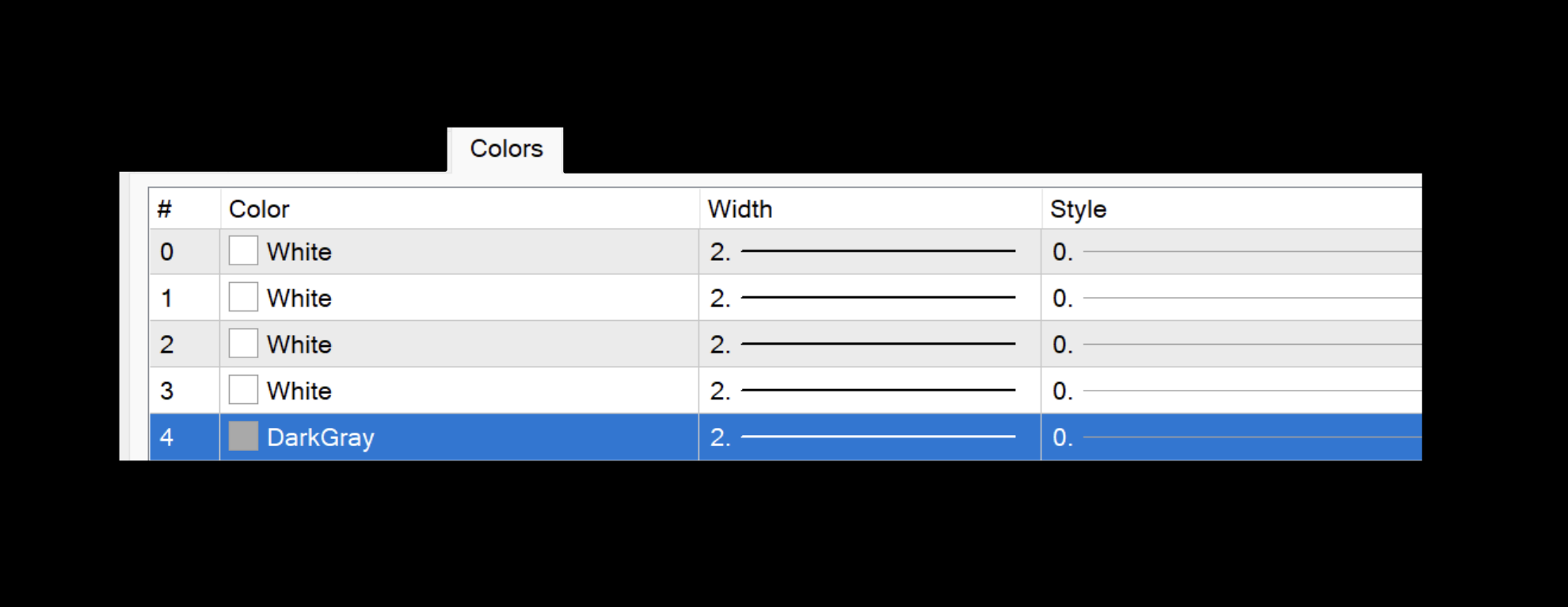Click the DarkGray color swatch in row 4
The image size is (1568, 607).
(243, 437)
